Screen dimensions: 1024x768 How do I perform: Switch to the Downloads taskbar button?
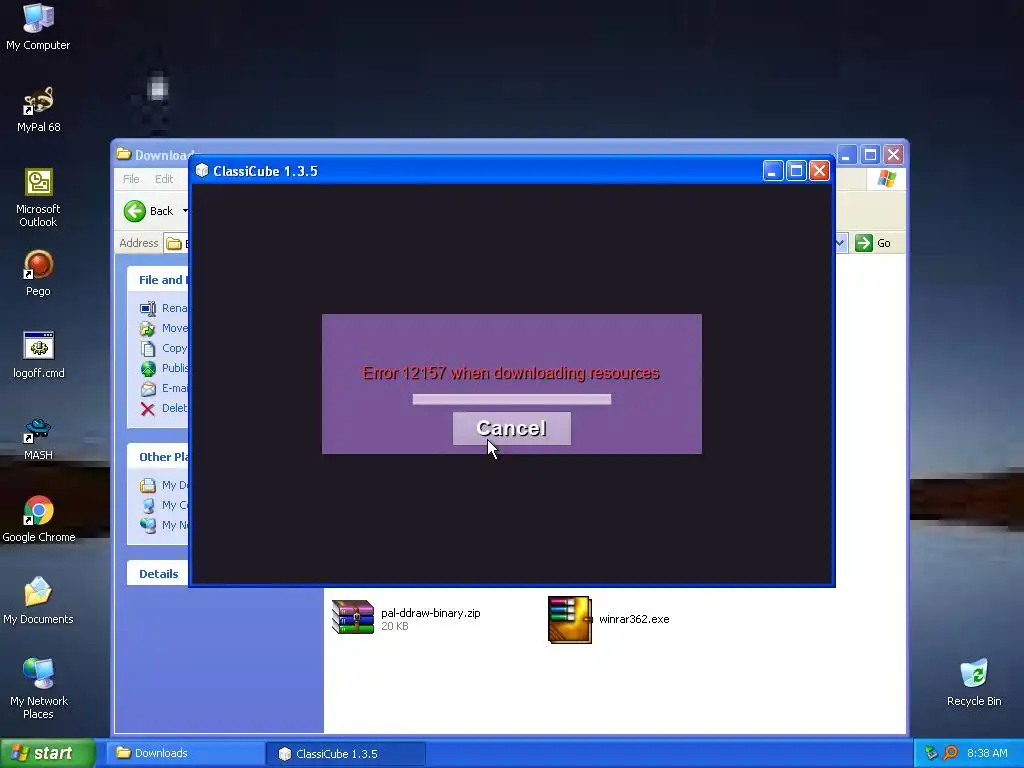click(185, 753)
